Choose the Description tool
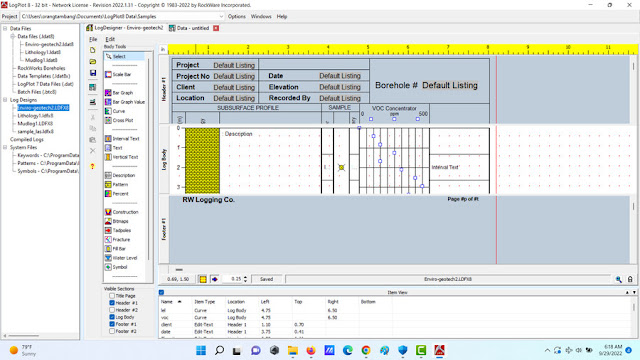The width and height of the screenshot is (640, 360). pos(120,175)
